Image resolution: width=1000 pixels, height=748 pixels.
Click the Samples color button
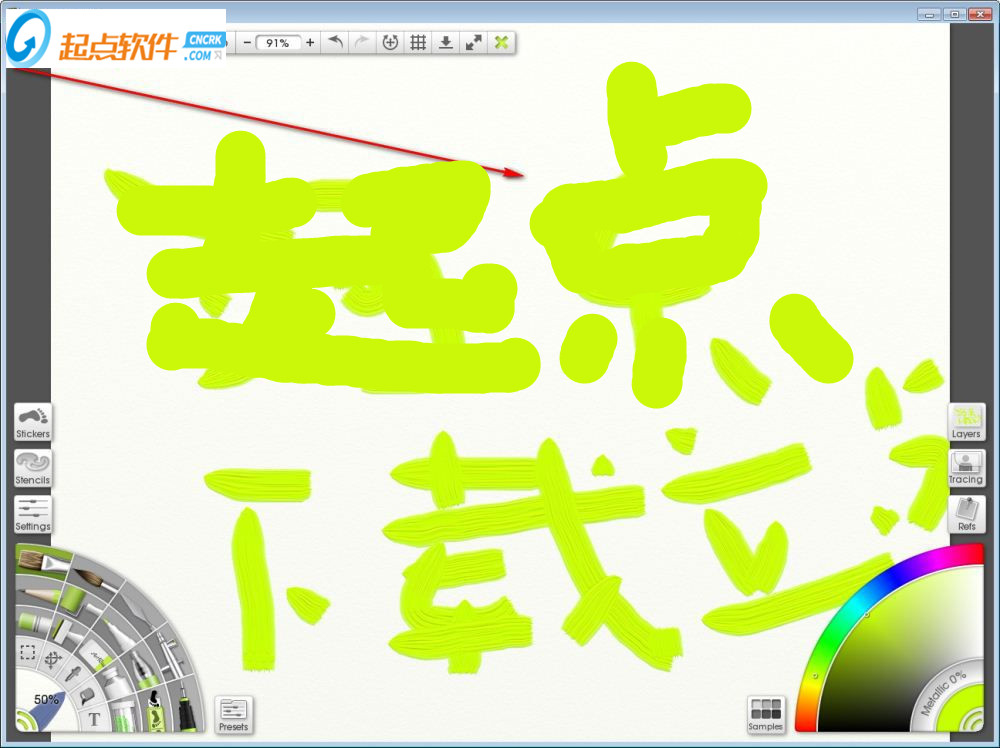point(765,714)
